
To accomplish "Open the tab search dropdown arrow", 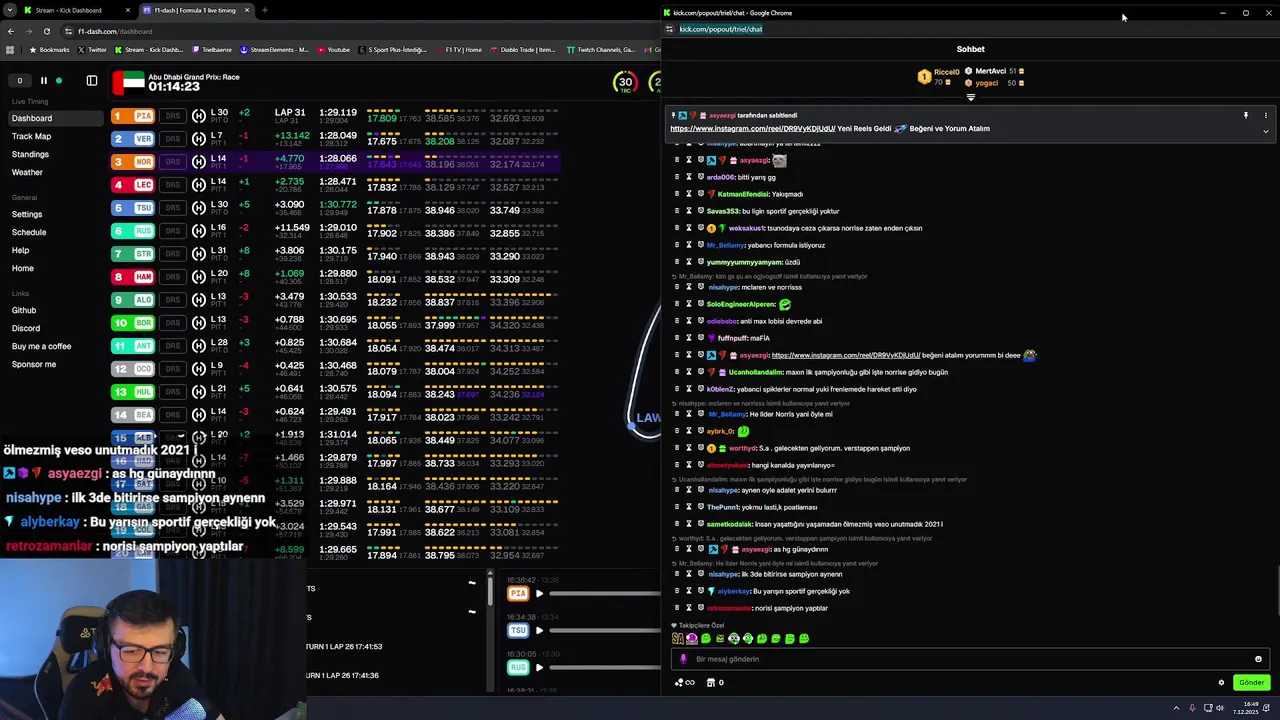I will click(8, 10).
